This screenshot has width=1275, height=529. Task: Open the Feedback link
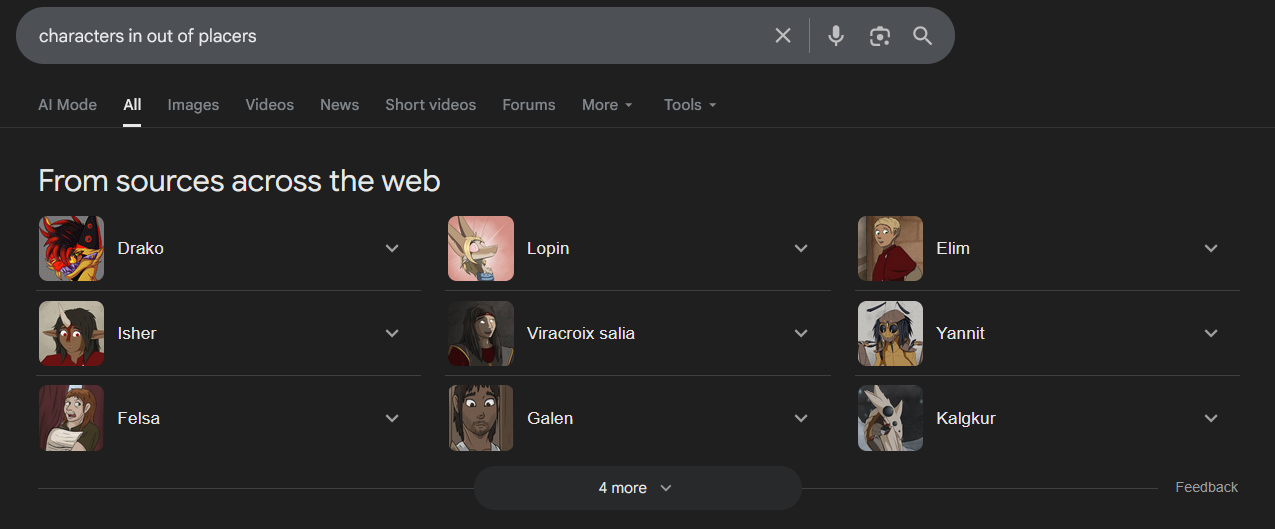(x=1206, y=487)
